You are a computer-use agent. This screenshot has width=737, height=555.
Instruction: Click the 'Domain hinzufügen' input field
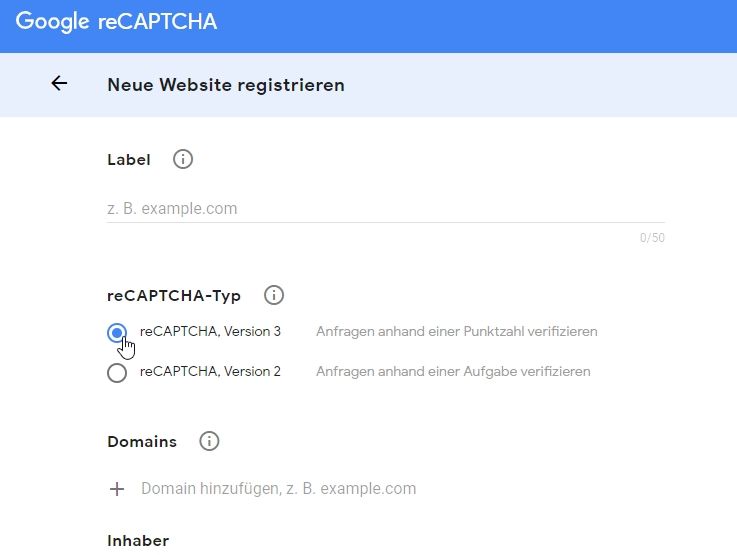click(x=278, y=489)
